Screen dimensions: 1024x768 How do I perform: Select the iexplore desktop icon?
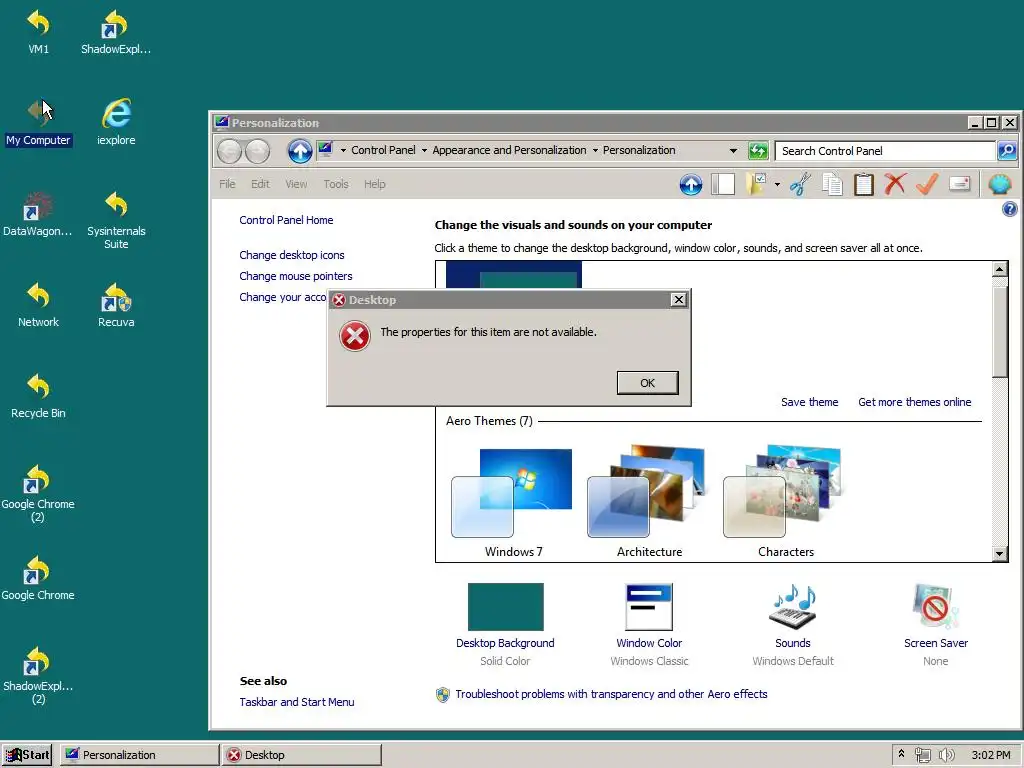(116, 122)
